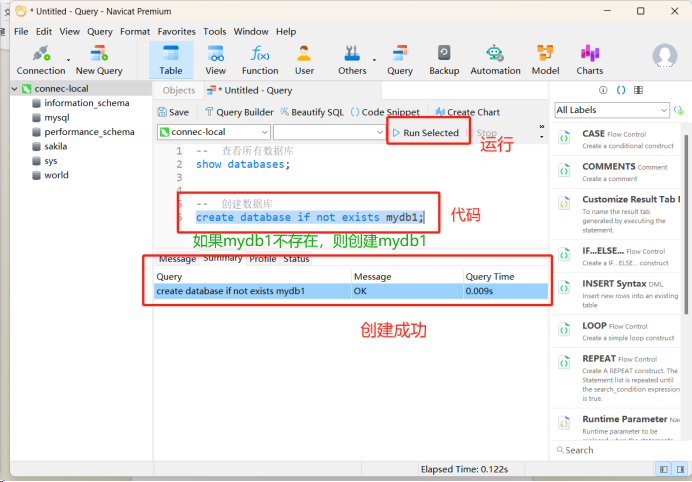The image size is (692, 482).
Task: Open the Connection toolbar button
Action: coord(41,60)
